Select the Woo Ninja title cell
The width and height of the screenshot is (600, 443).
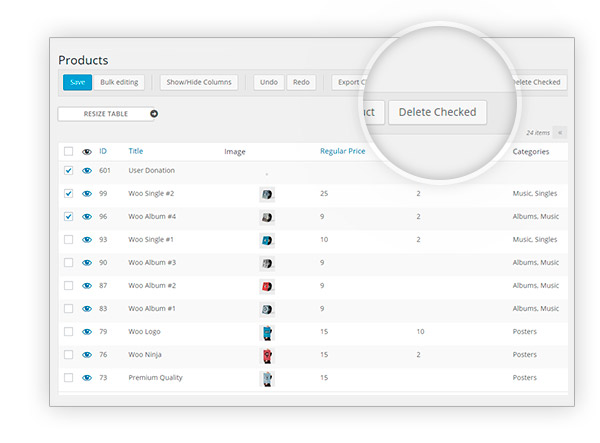click(145, 355)
